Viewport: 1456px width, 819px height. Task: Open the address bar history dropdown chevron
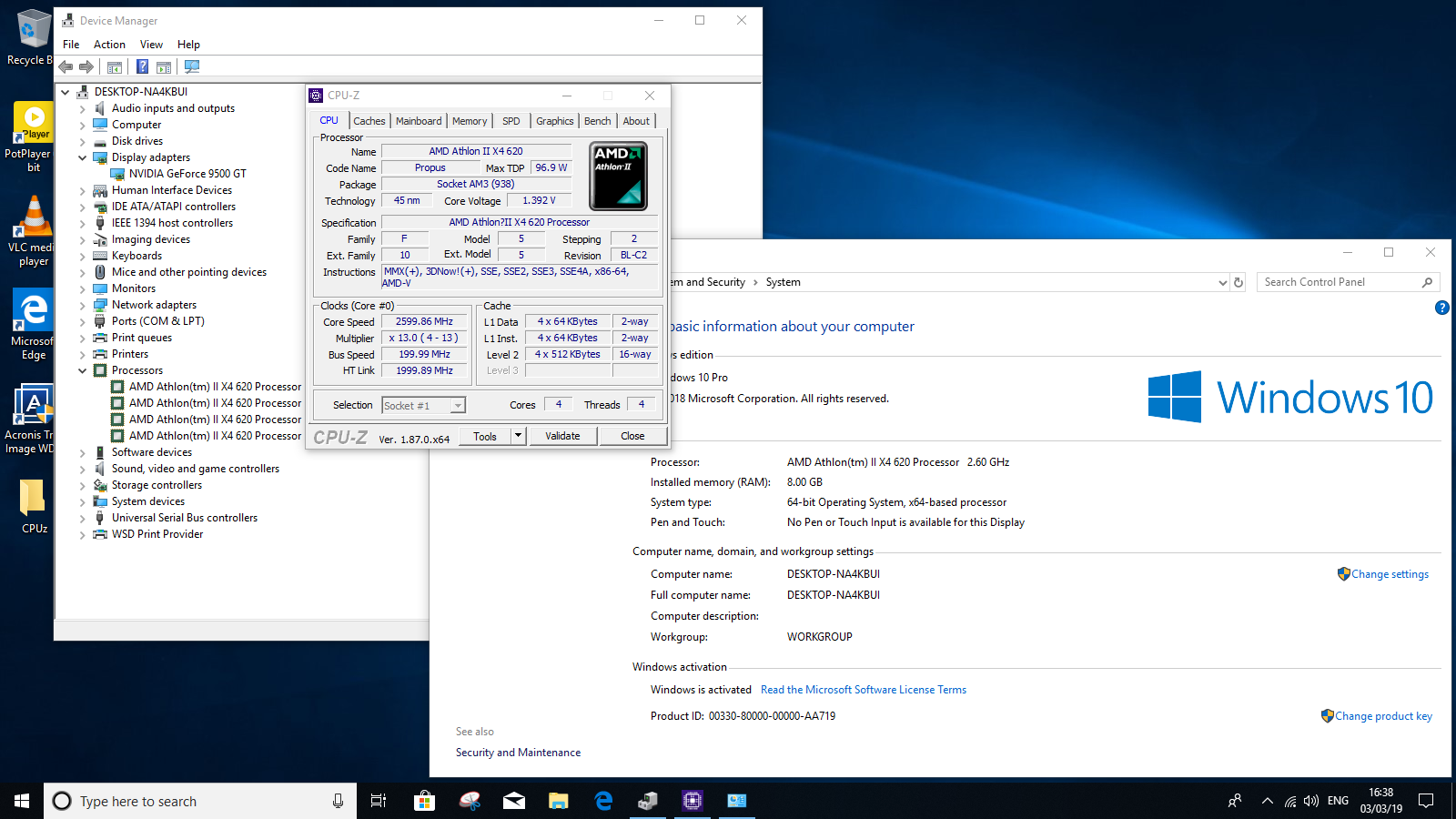click(x=1222, y=282)
